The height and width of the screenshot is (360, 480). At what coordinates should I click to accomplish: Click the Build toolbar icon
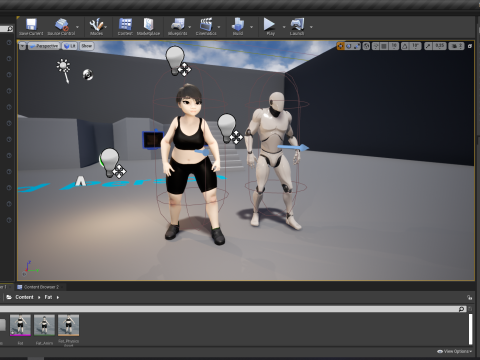point(238,25)
